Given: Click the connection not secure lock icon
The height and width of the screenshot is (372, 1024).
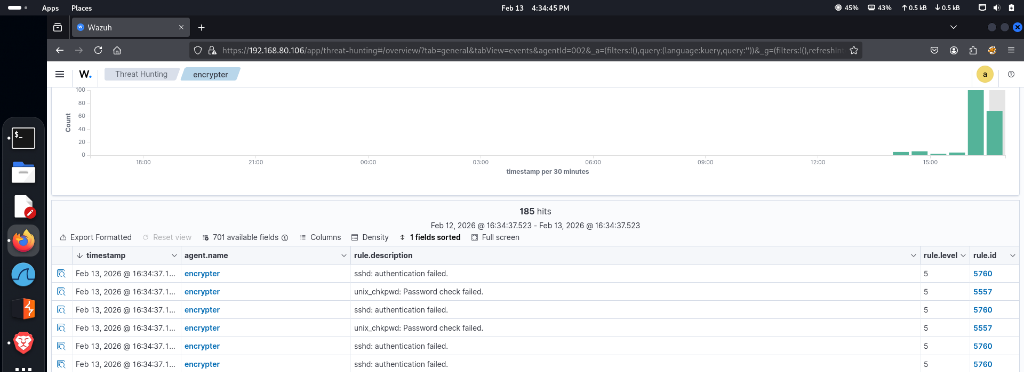Looking at the screenshot, I should pos(212,50).
